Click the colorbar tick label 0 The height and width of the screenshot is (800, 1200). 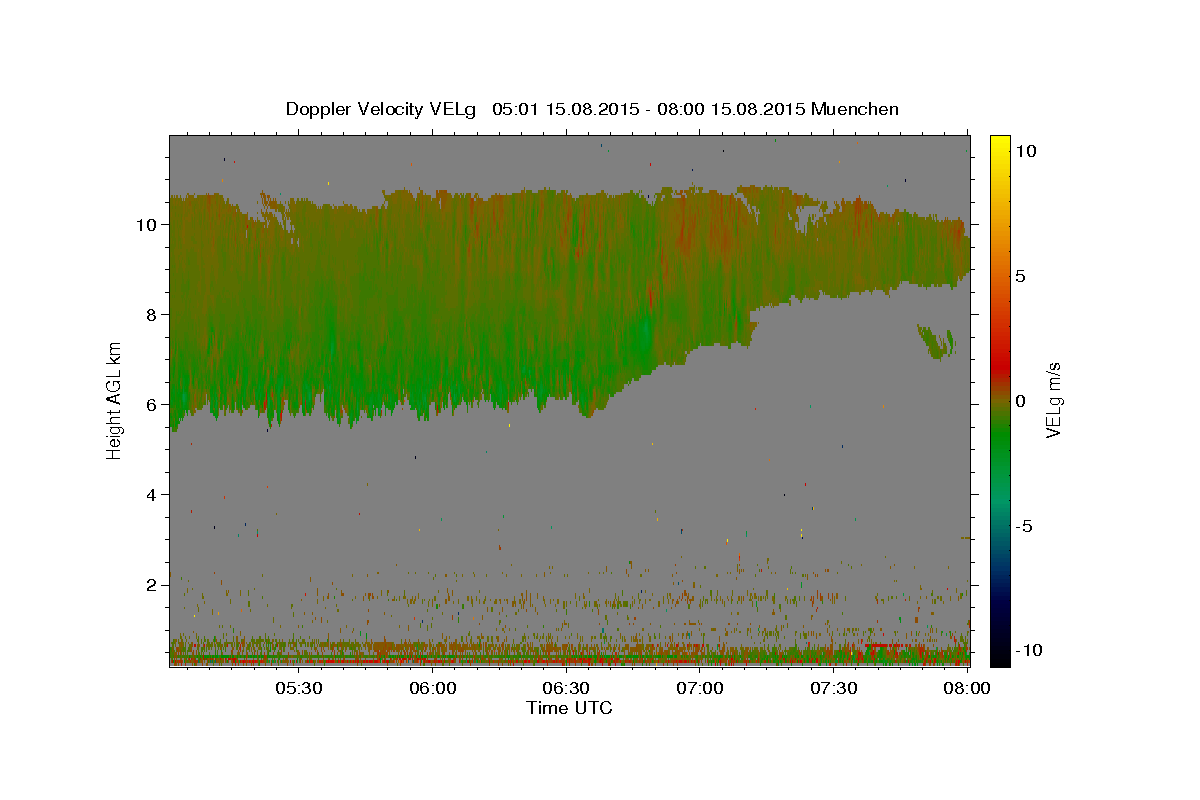(x=1021, y=400)
